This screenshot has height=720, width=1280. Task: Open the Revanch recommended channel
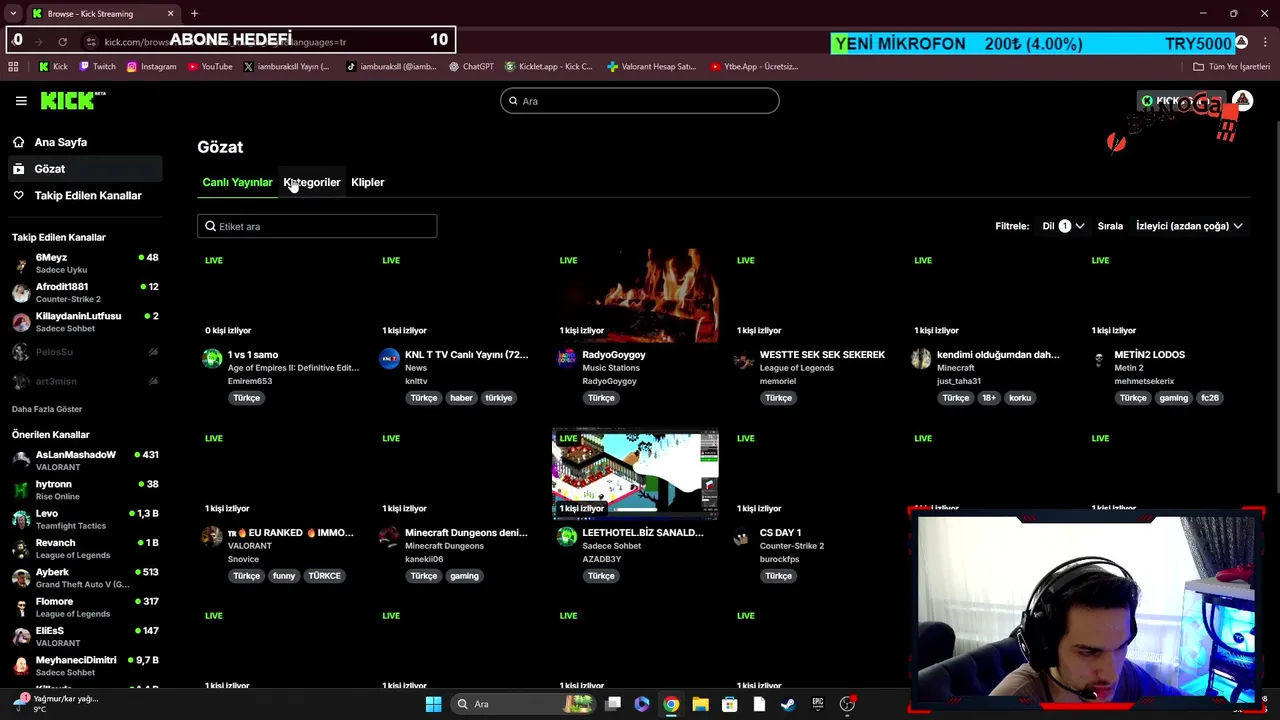[85, 549]
